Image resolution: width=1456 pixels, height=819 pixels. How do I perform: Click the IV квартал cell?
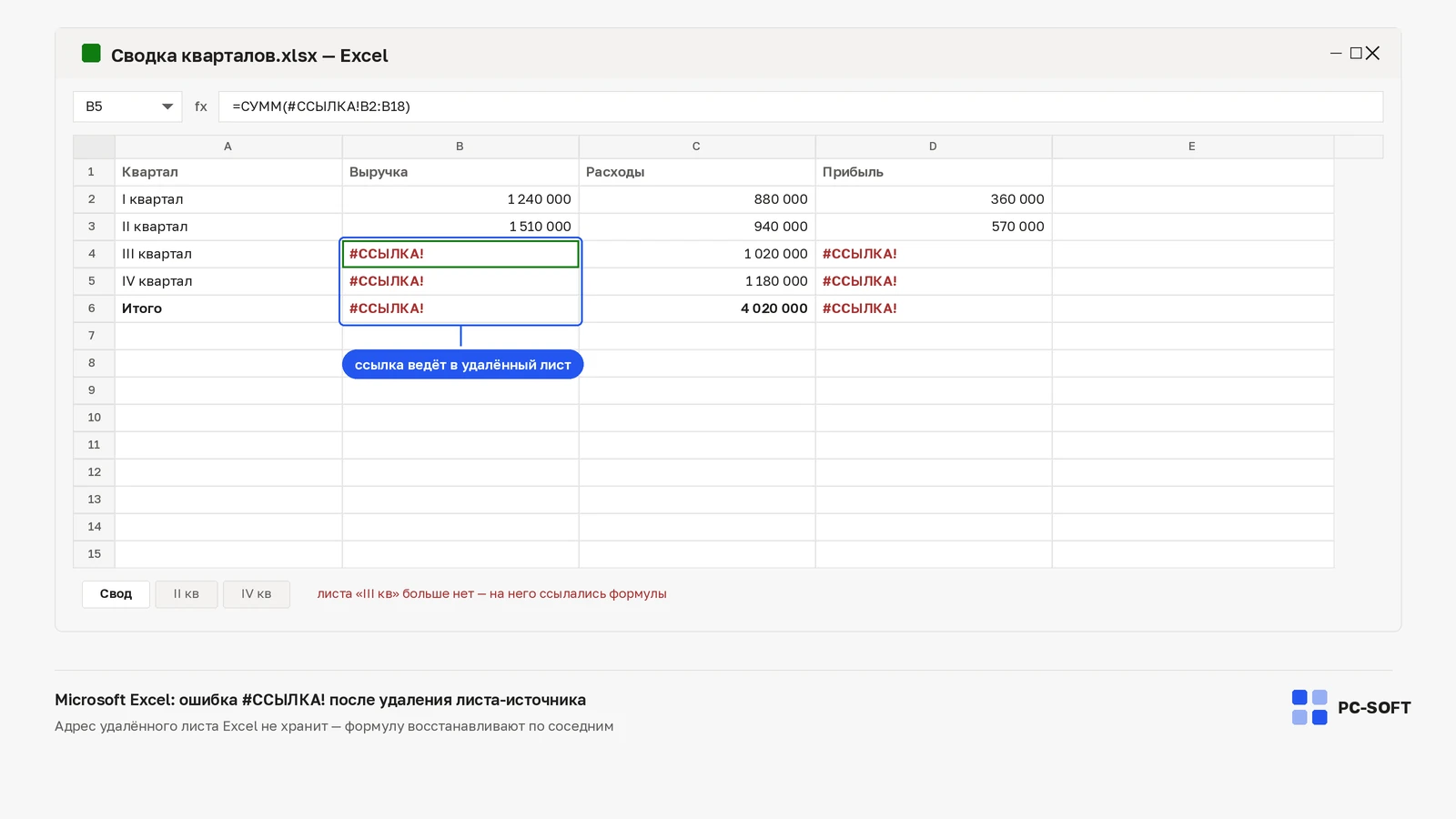tap(228, 281)
